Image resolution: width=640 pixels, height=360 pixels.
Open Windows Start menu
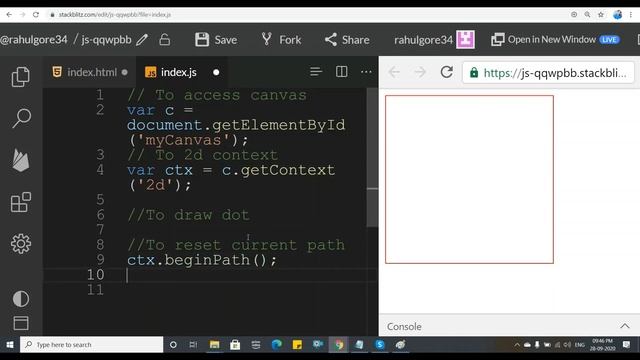[x=9, y=344]
